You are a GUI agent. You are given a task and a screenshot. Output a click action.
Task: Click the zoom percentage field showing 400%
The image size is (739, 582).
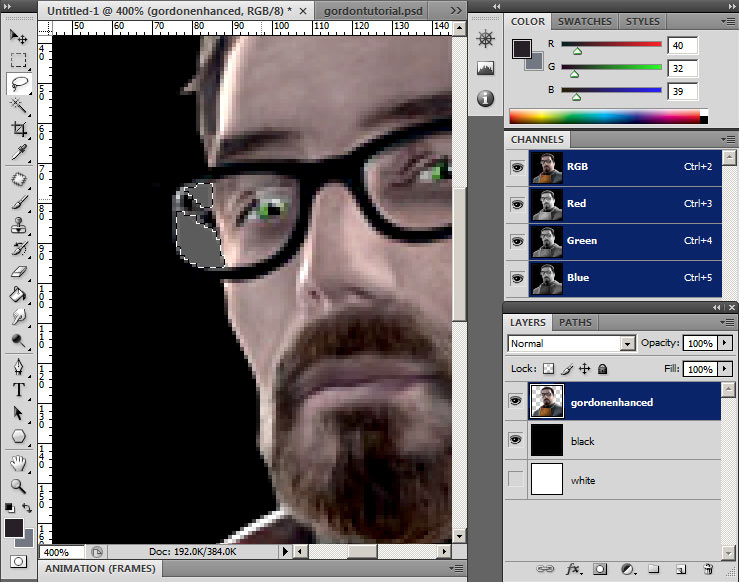[x=59, y=551]
